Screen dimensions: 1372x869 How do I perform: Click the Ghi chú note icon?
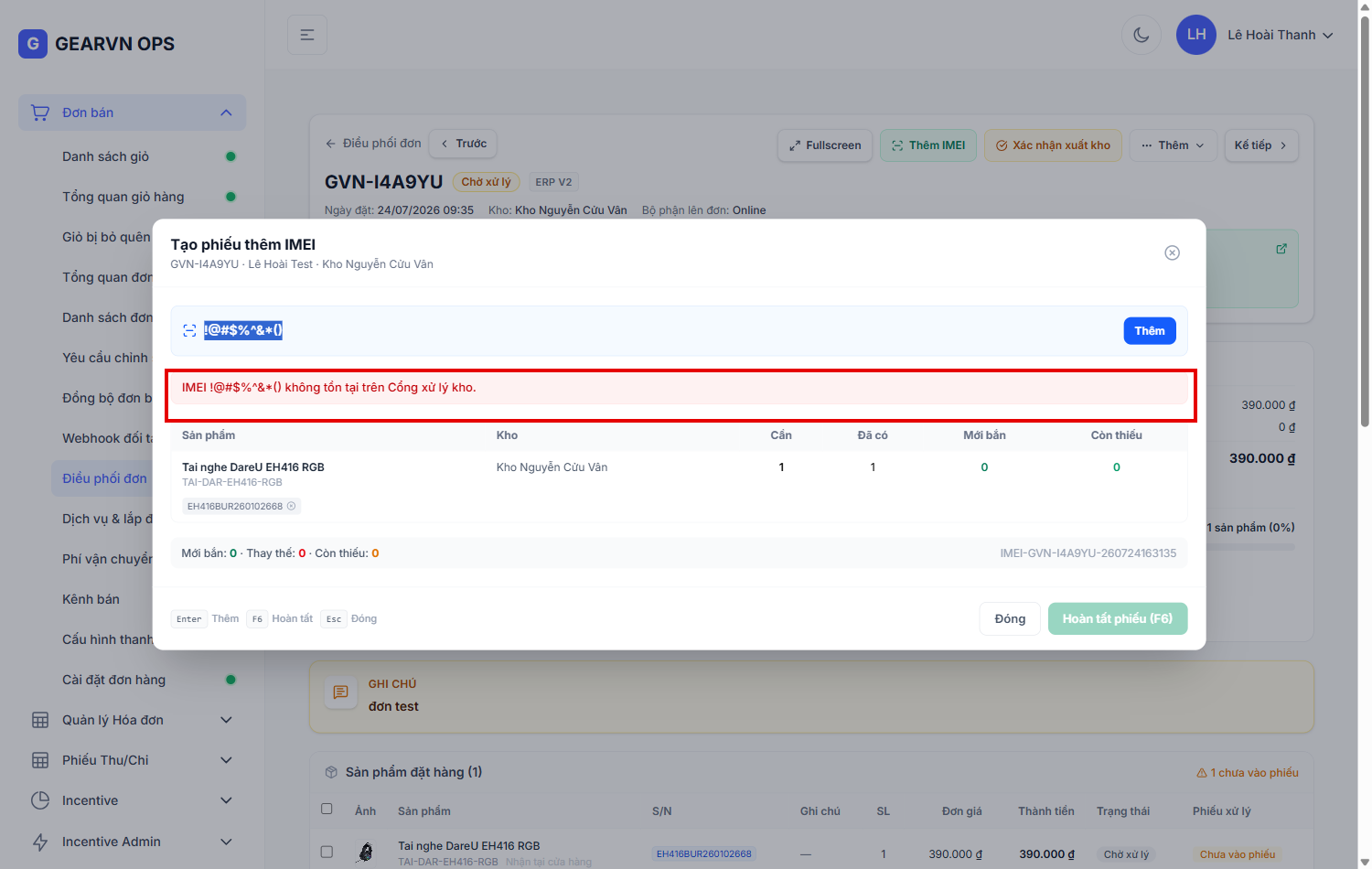340,693
